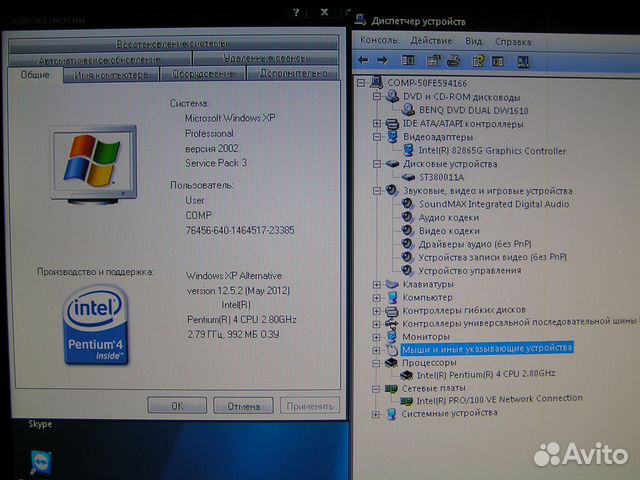Viewport: 640px width, 480px height.
Task: Click the Skype desktop shortcut label
Action: pos(40,424)
